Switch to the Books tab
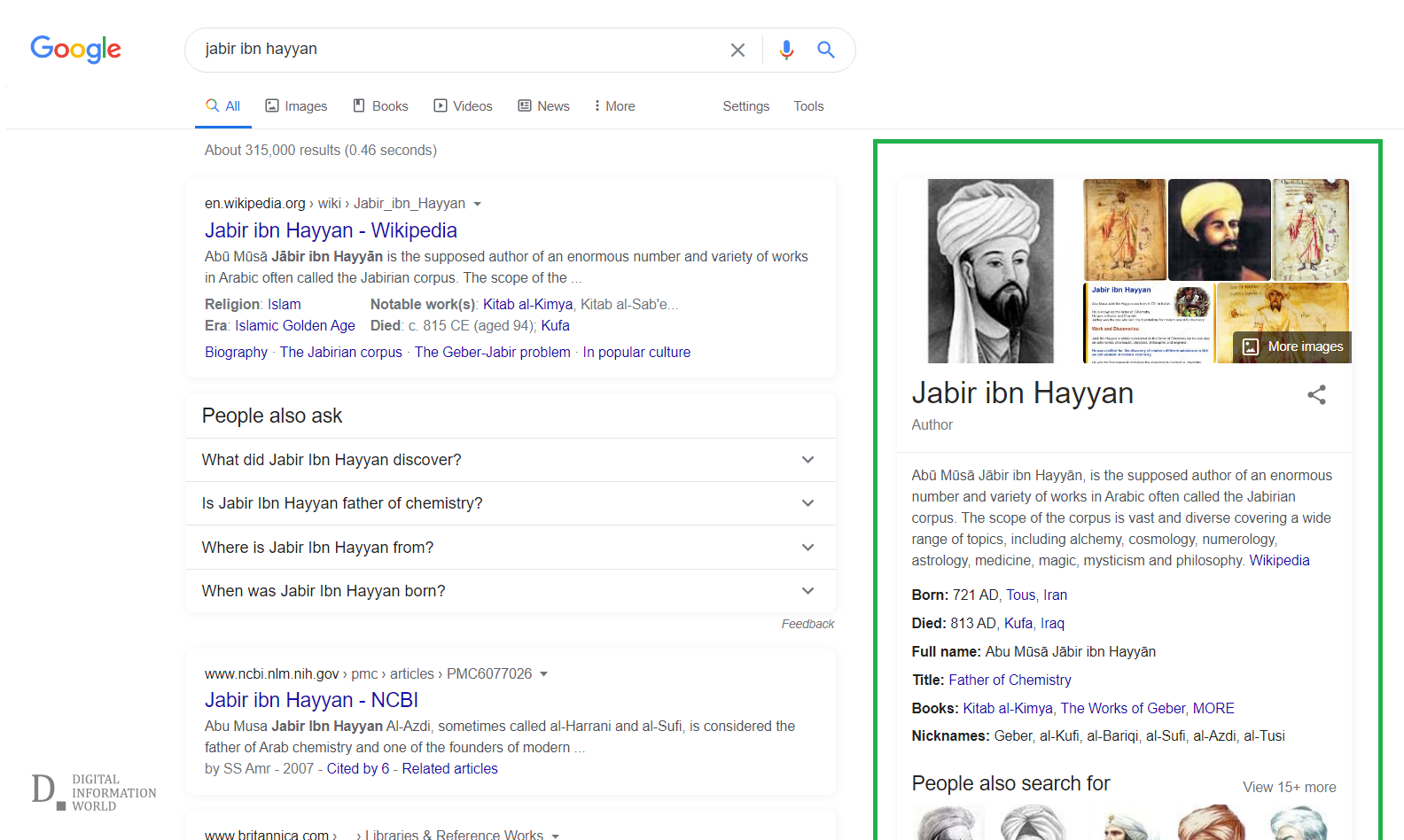 (380, 106)
